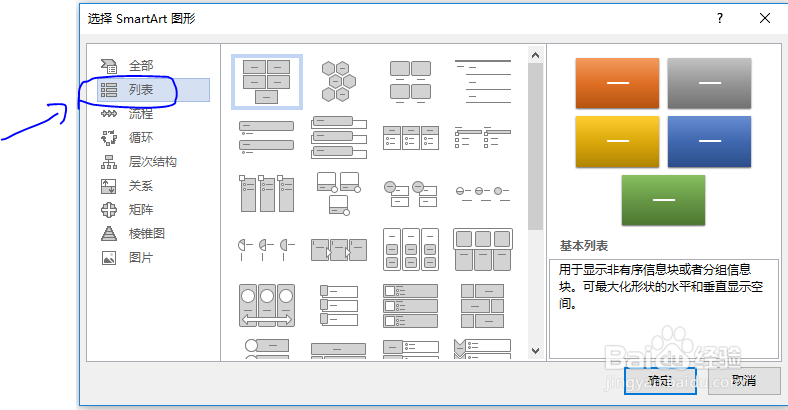This screenshot has height=410, width=788.
Task: Select the Grouped List with three rounded columns
Action: click(x=411, y=250)
